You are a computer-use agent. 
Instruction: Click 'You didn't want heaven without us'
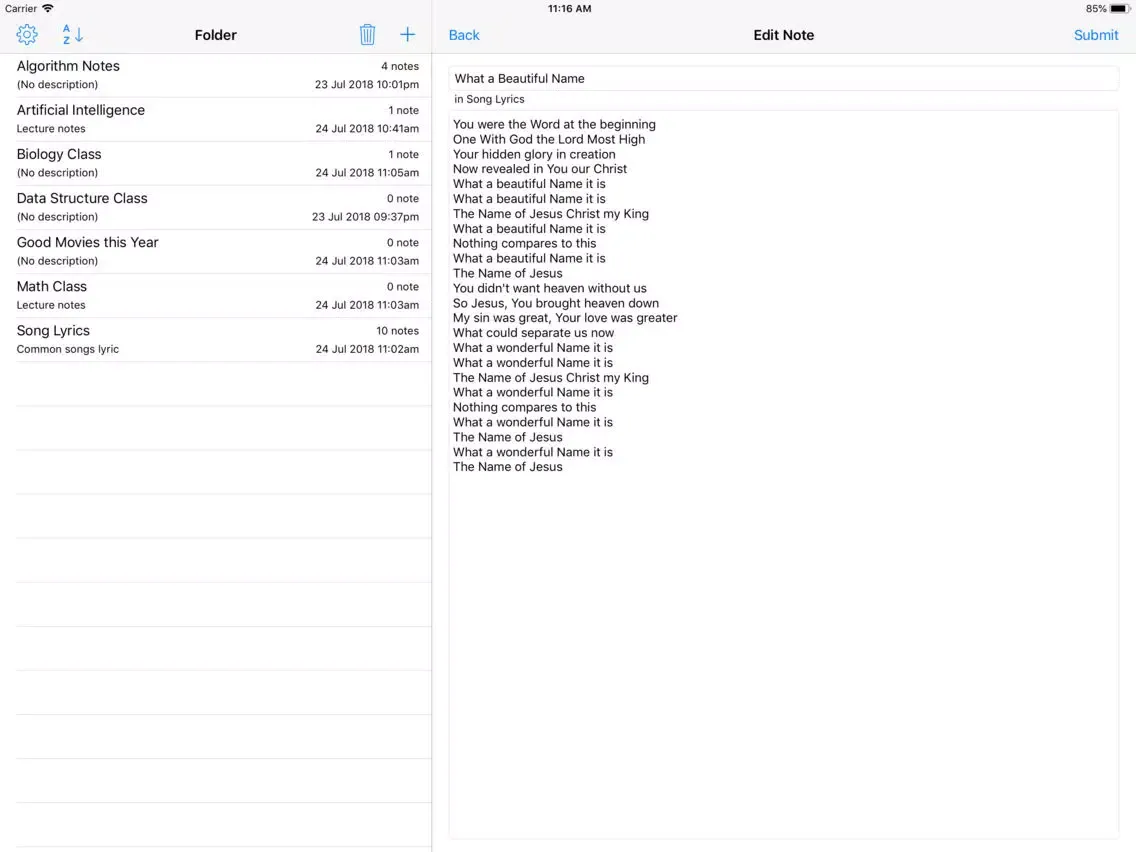coord(550,288)
